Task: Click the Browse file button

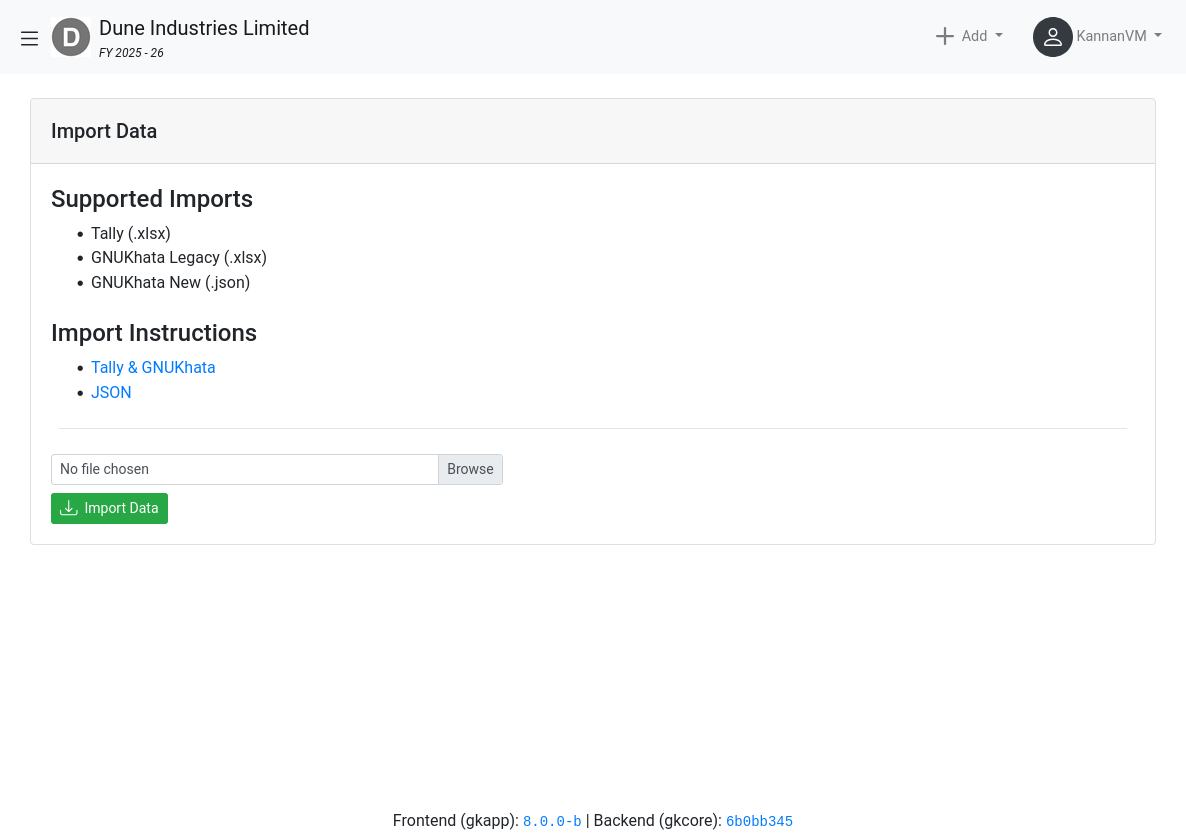Action: pyautogui.click(x=470, y=470)
